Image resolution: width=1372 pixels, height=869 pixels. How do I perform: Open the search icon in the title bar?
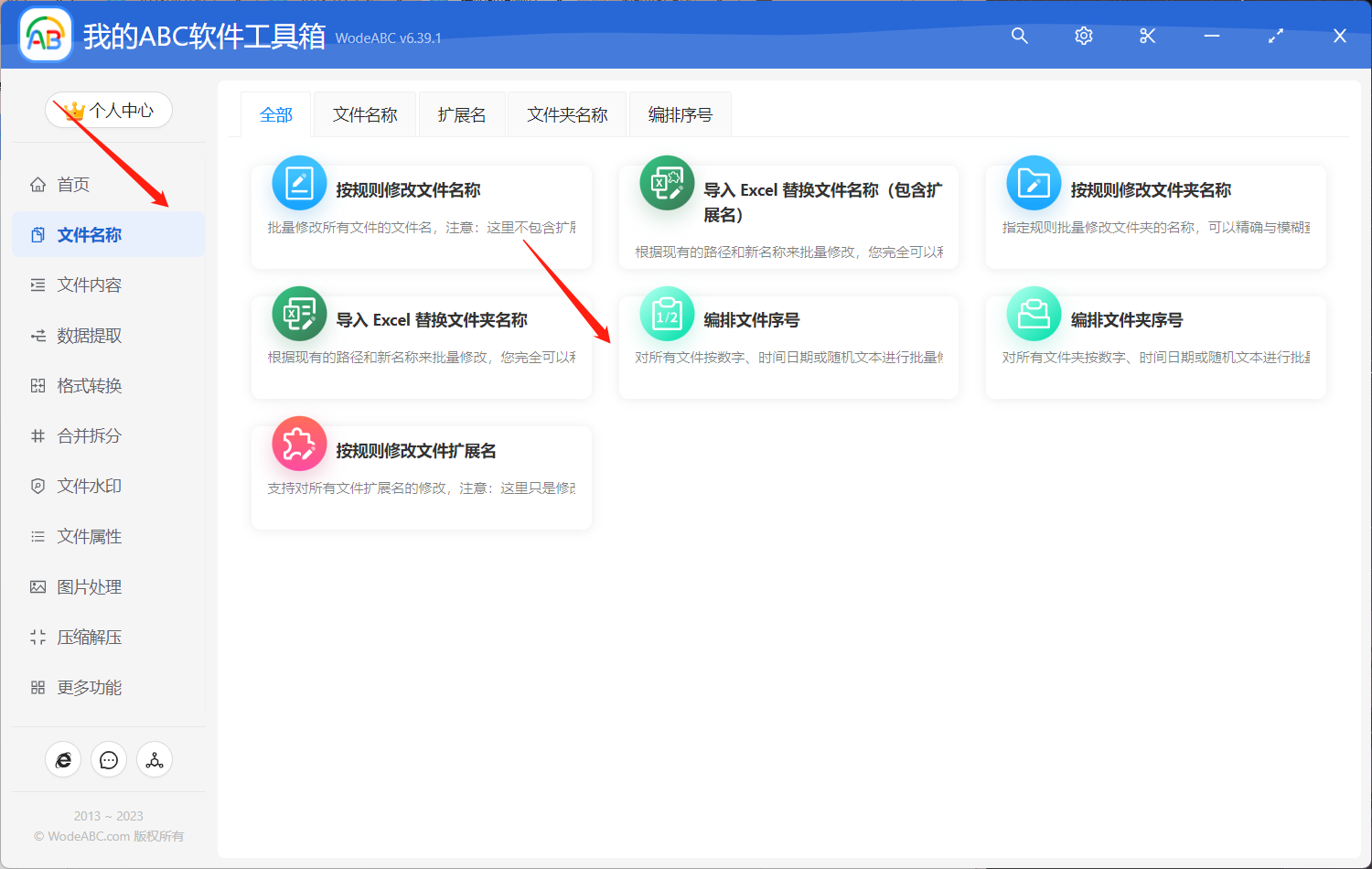click(1019, 36)
